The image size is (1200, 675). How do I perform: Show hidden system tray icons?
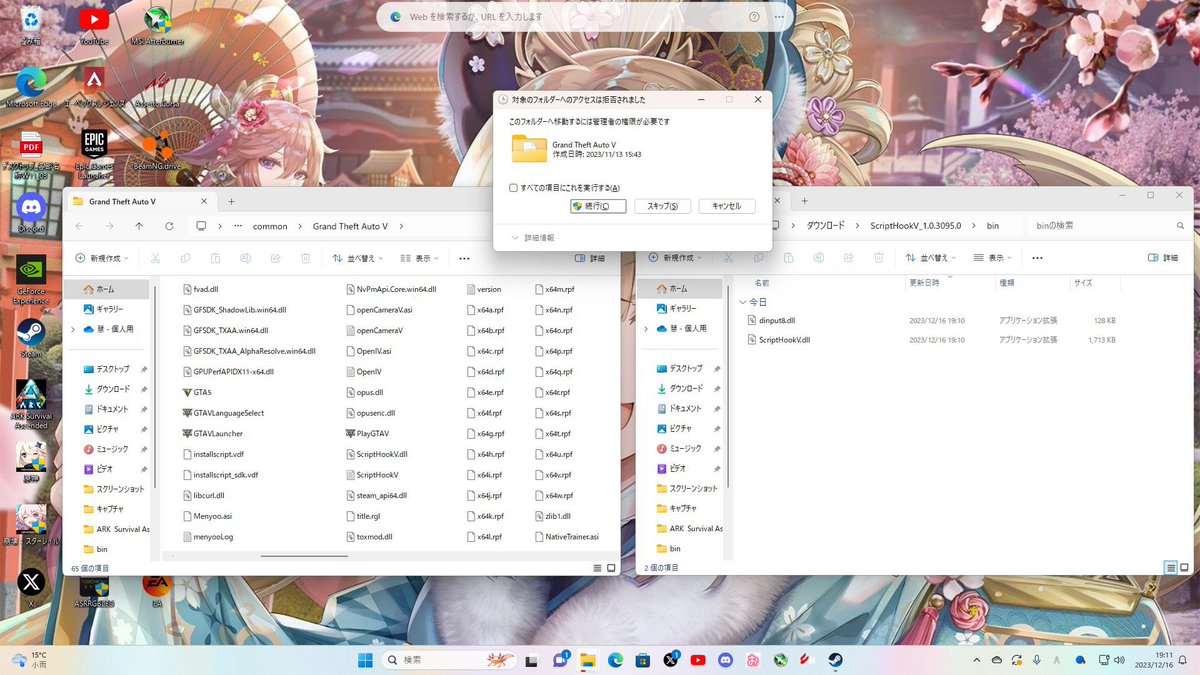coord(979,660)
